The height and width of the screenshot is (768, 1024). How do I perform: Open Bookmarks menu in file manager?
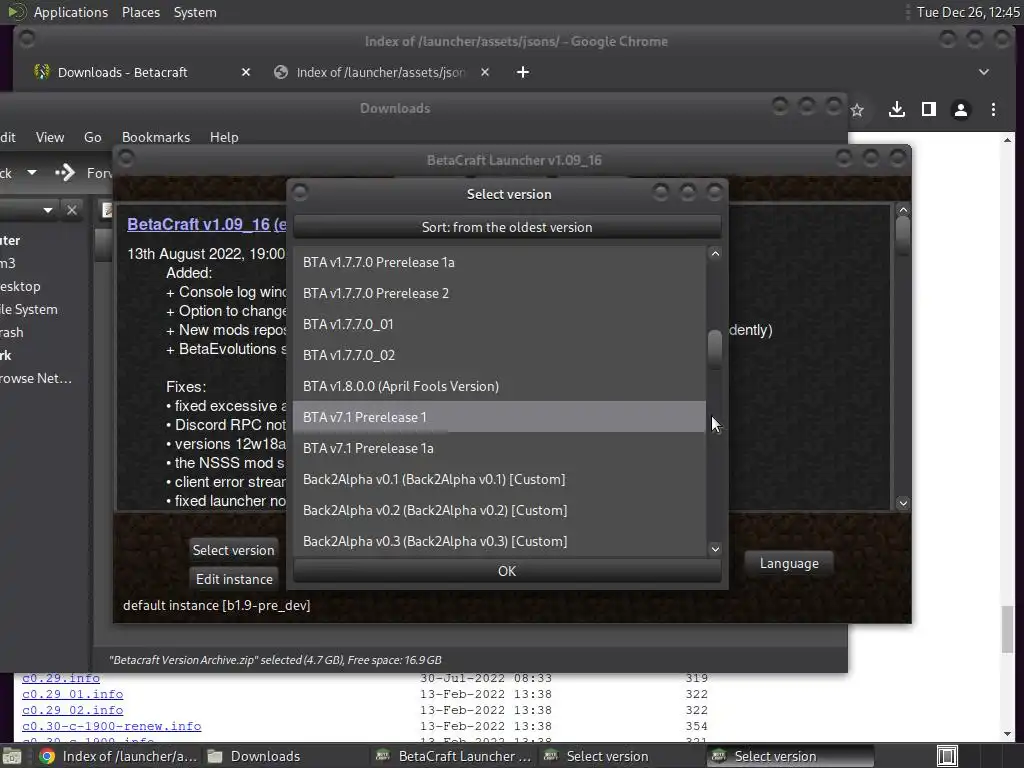(156, 137)
